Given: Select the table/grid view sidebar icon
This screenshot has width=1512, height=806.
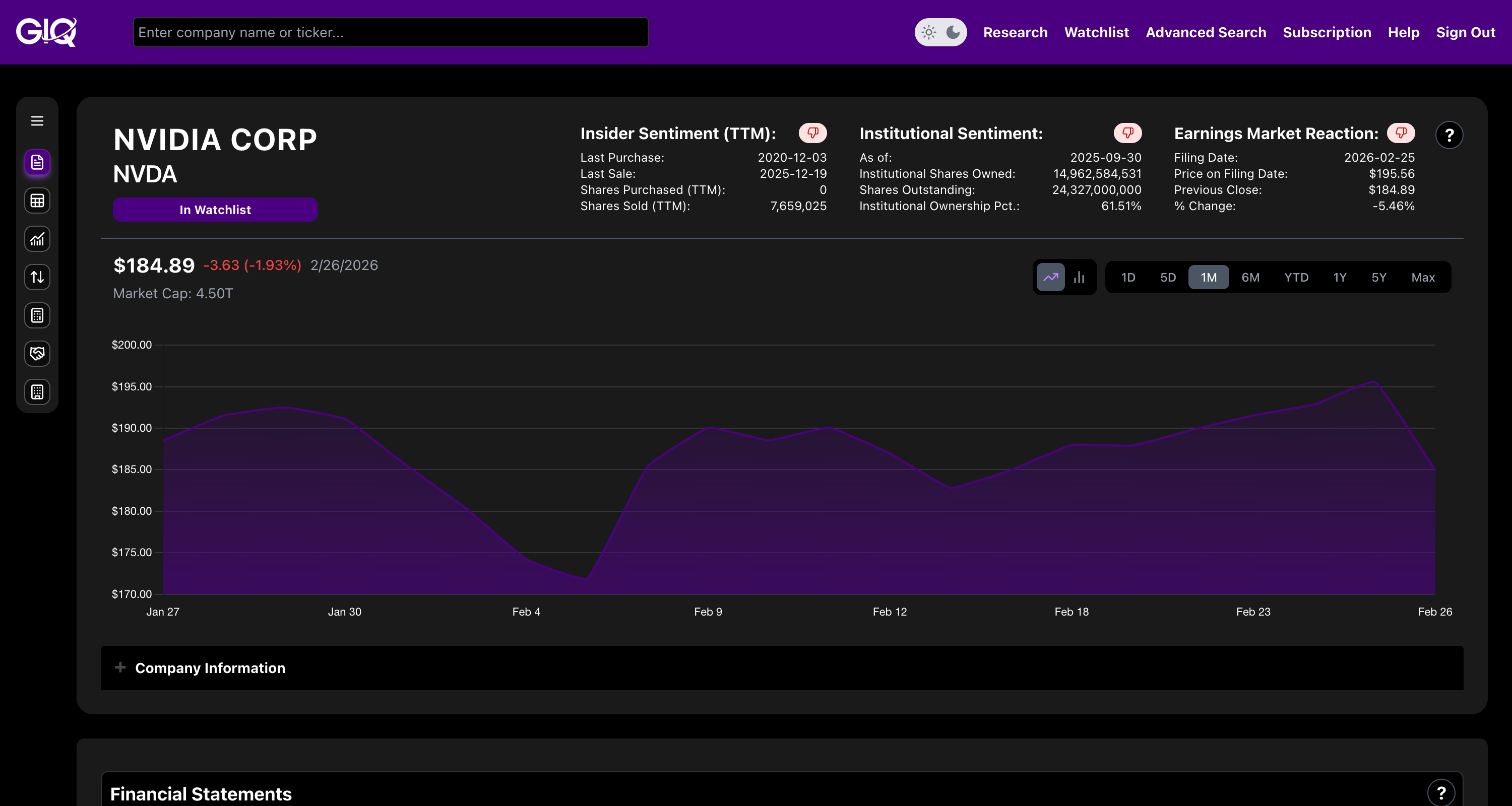Looking at the screenshot, I should point(37,200).
